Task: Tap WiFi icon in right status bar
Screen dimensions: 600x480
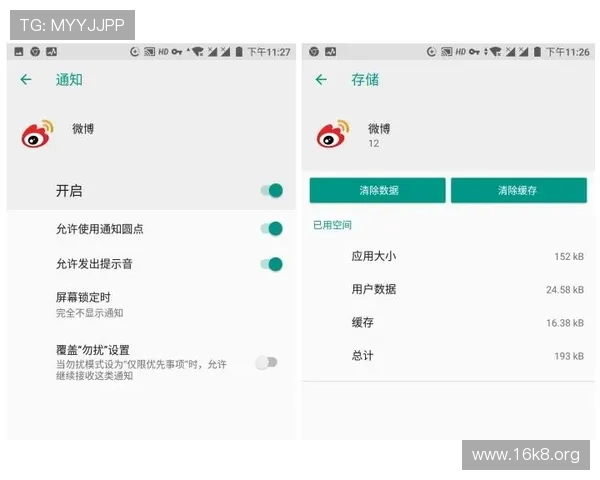Action: (x=495, y=52)
